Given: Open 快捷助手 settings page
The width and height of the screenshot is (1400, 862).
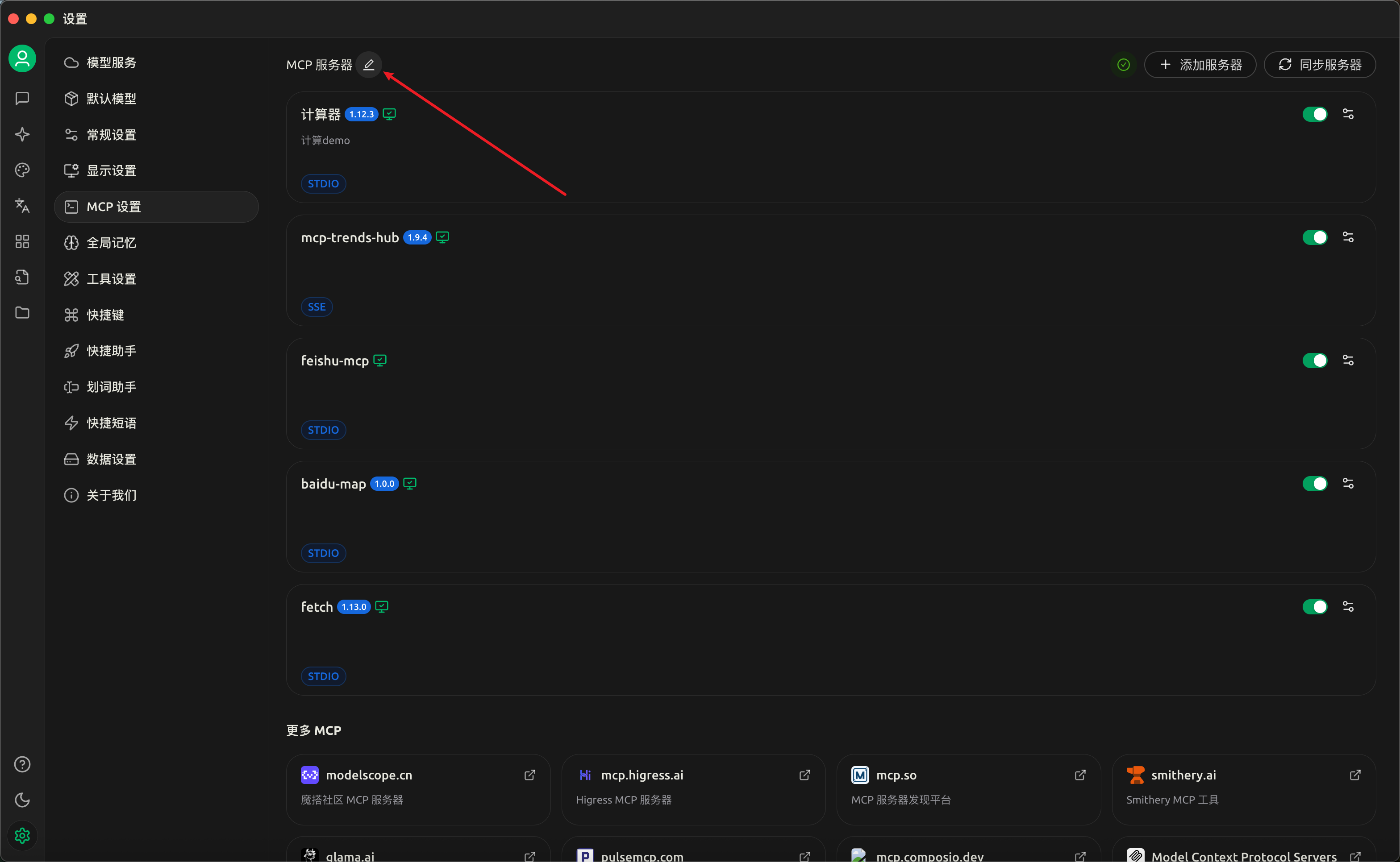Looking at the screenshot, I should pos(156,351).
